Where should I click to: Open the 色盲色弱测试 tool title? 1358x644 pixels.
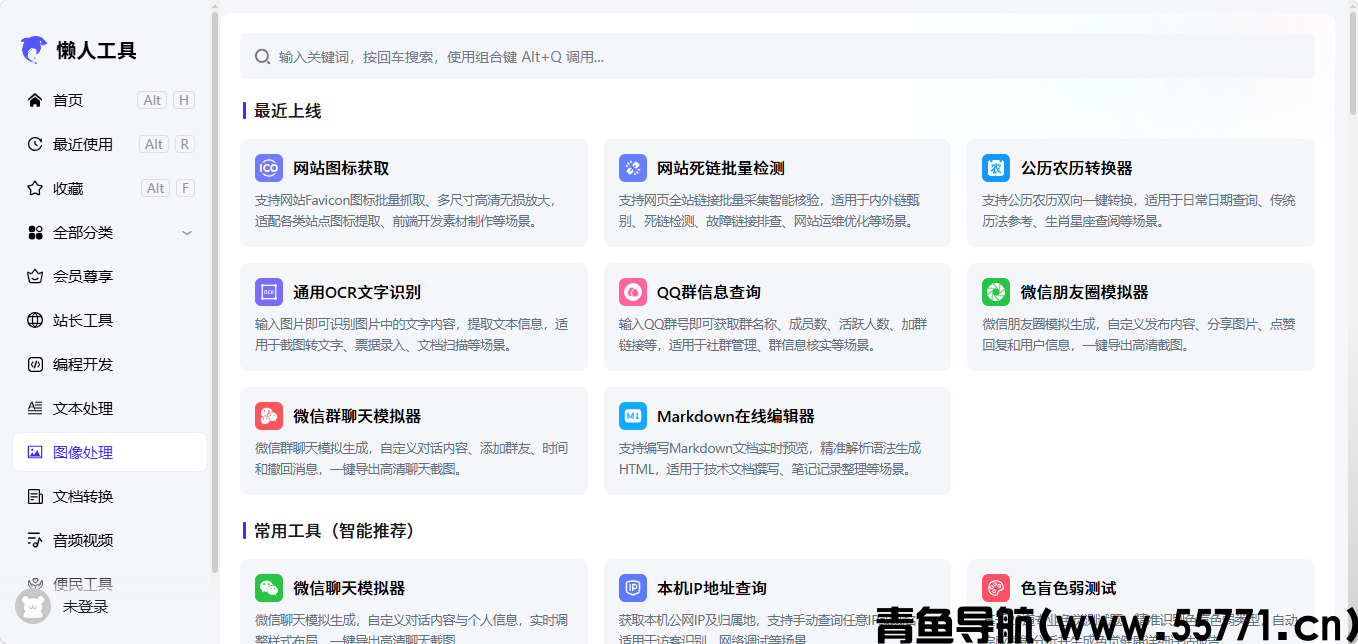pos(1068,588)
